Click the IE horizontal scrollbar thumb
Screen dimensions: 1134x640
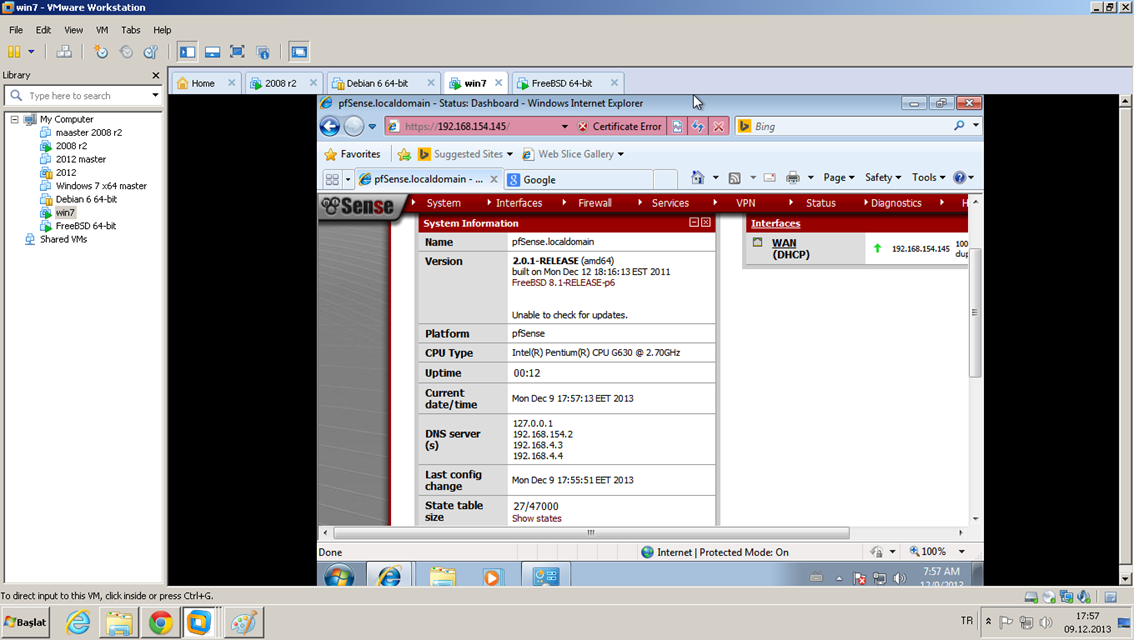[x=591, y=533]
